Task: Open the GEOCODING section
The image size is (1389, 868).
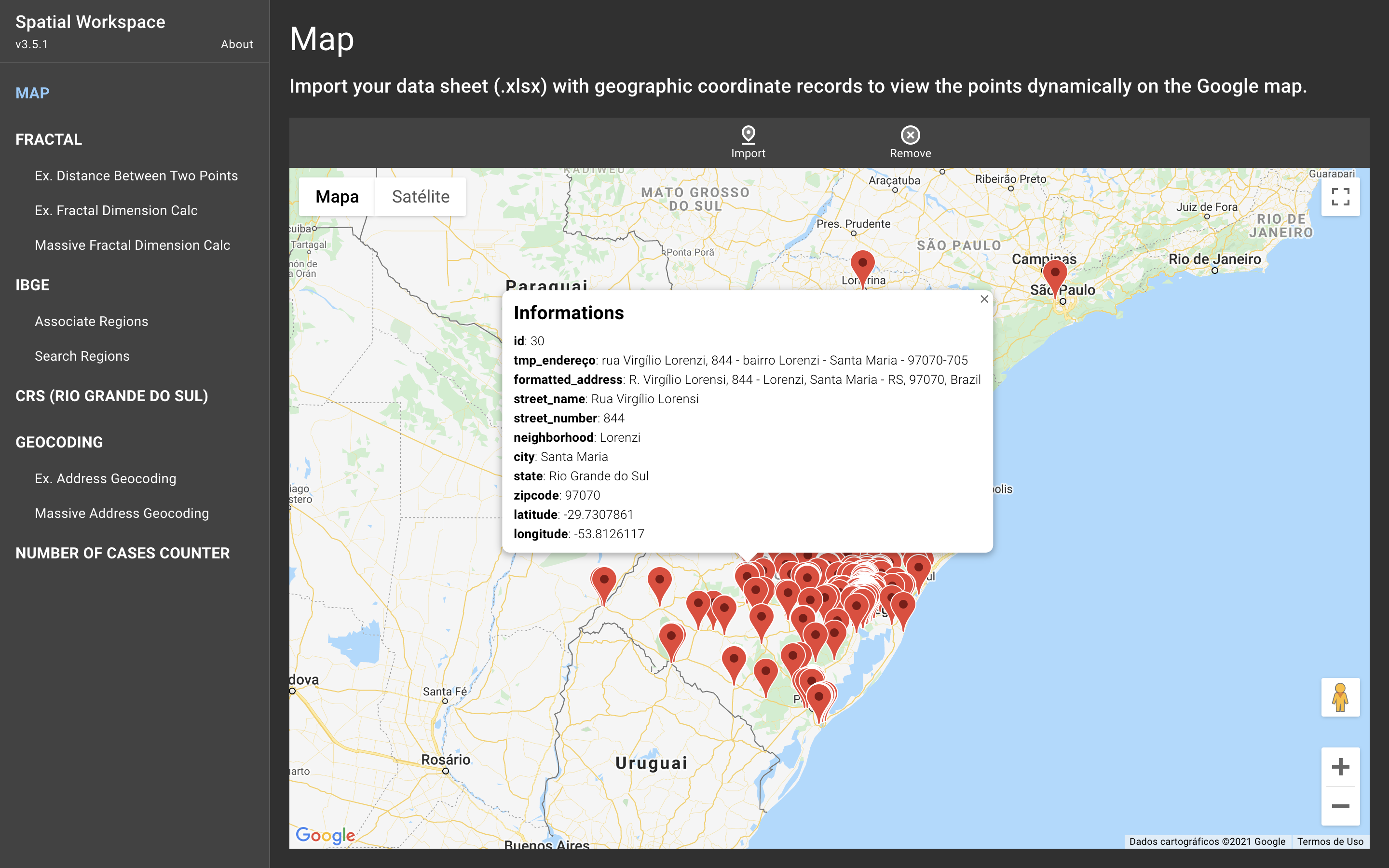Action: [59, 442]
